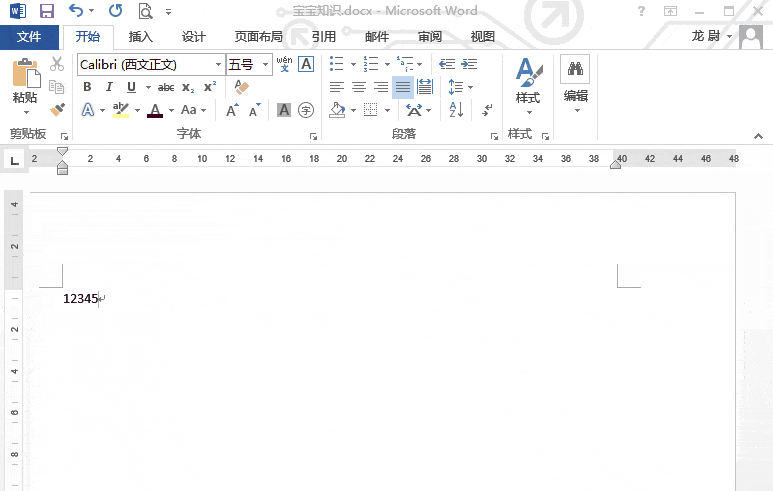773x491 pixels.
Task: Copy selection using the copy icon
Action: click(57, 87)
